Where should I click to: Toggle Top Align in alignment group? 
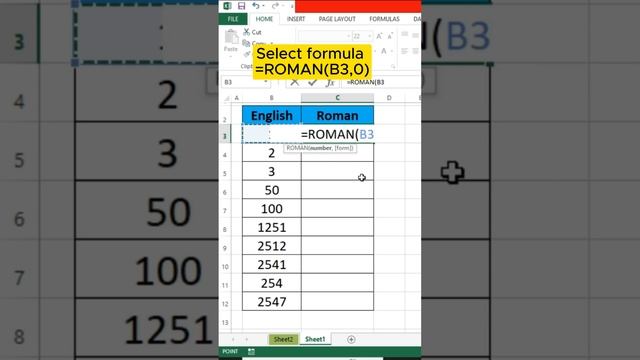[404, 34]
